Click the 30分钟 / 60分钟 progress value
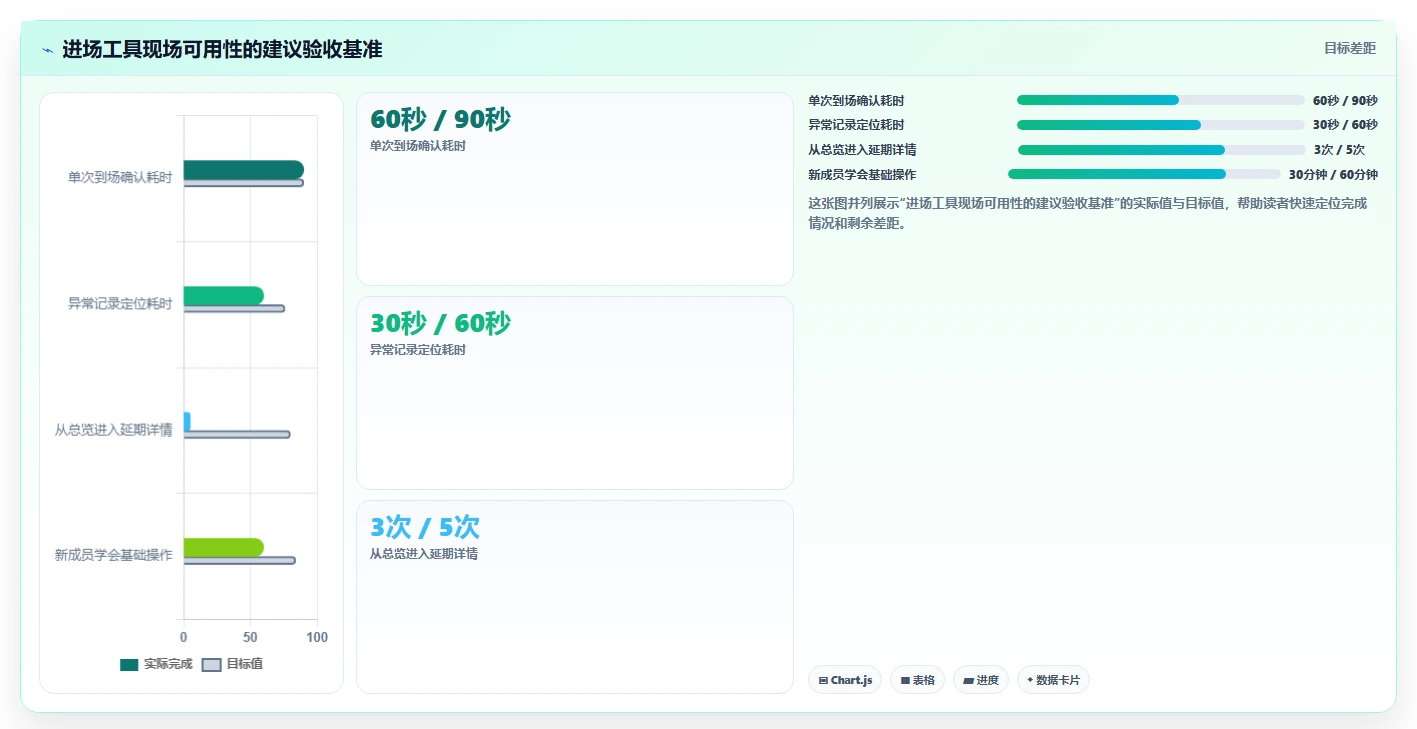1417x729 pixels. click(1333, 174)
